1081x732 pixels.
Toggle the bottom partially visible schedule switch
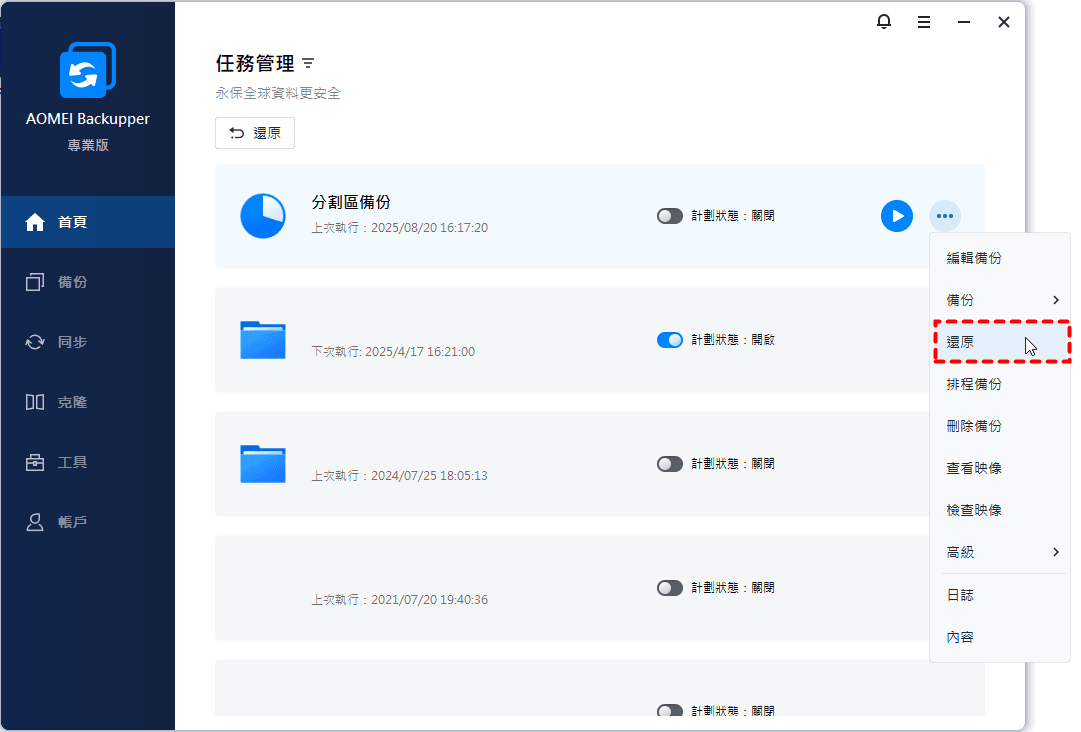(x=669, y=710)
